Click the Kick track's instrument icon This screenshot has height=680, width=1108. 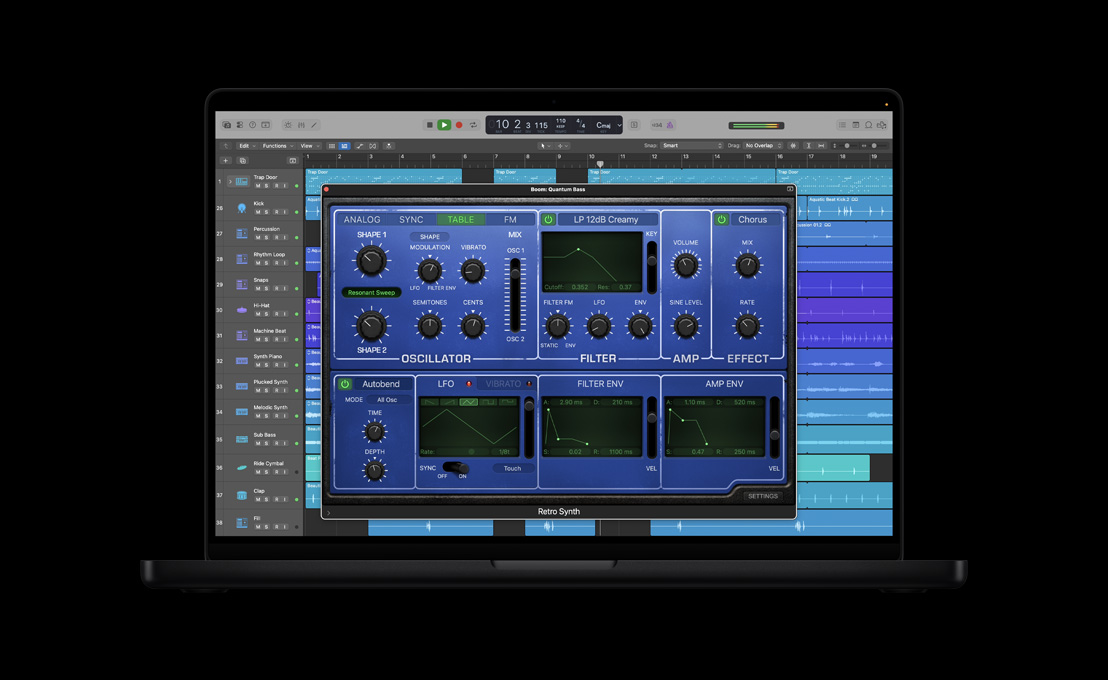pos(241,207)
